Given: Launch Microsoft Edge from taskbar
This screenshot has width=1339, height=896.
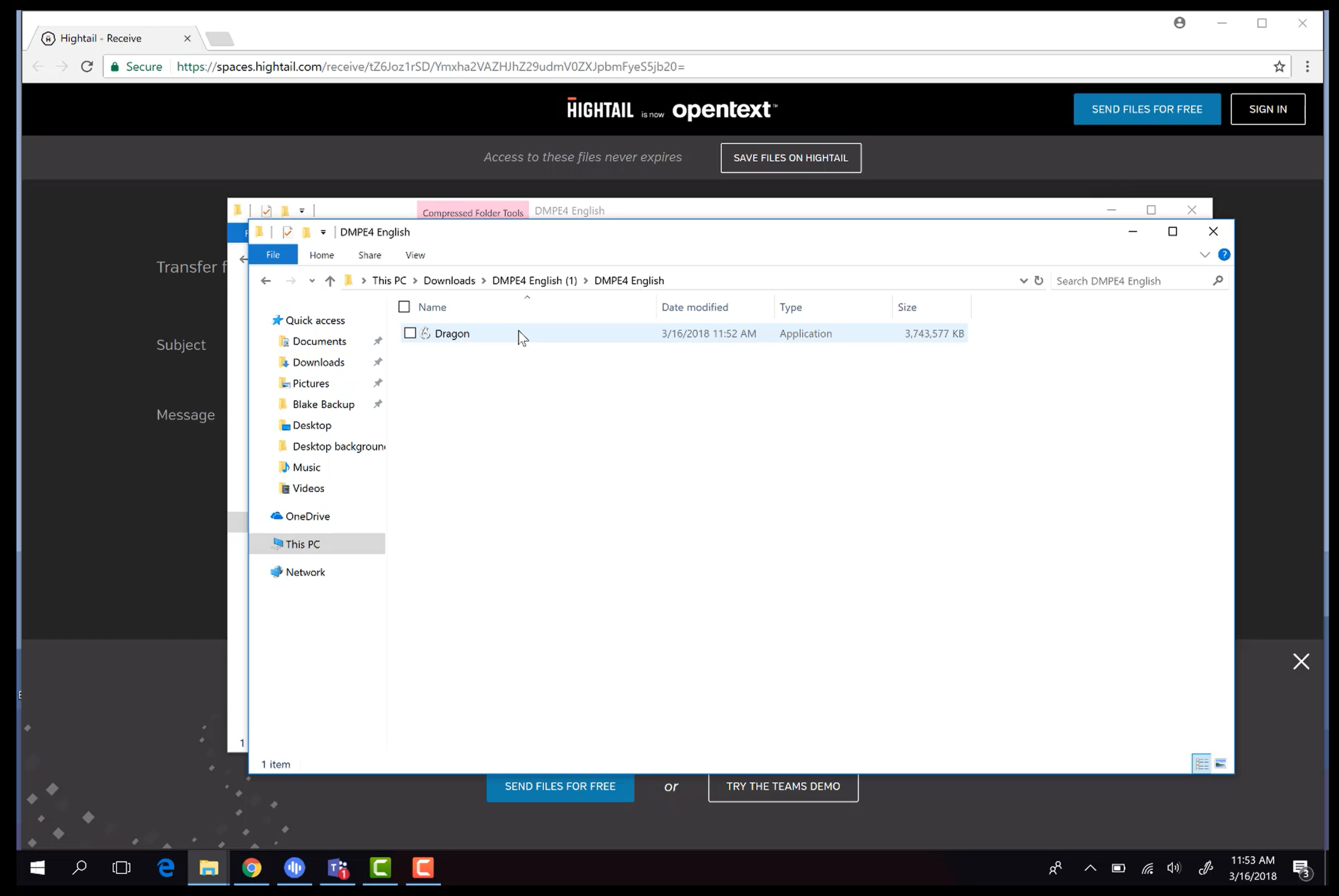Looking at the screenshot, I should click(166, 868).
